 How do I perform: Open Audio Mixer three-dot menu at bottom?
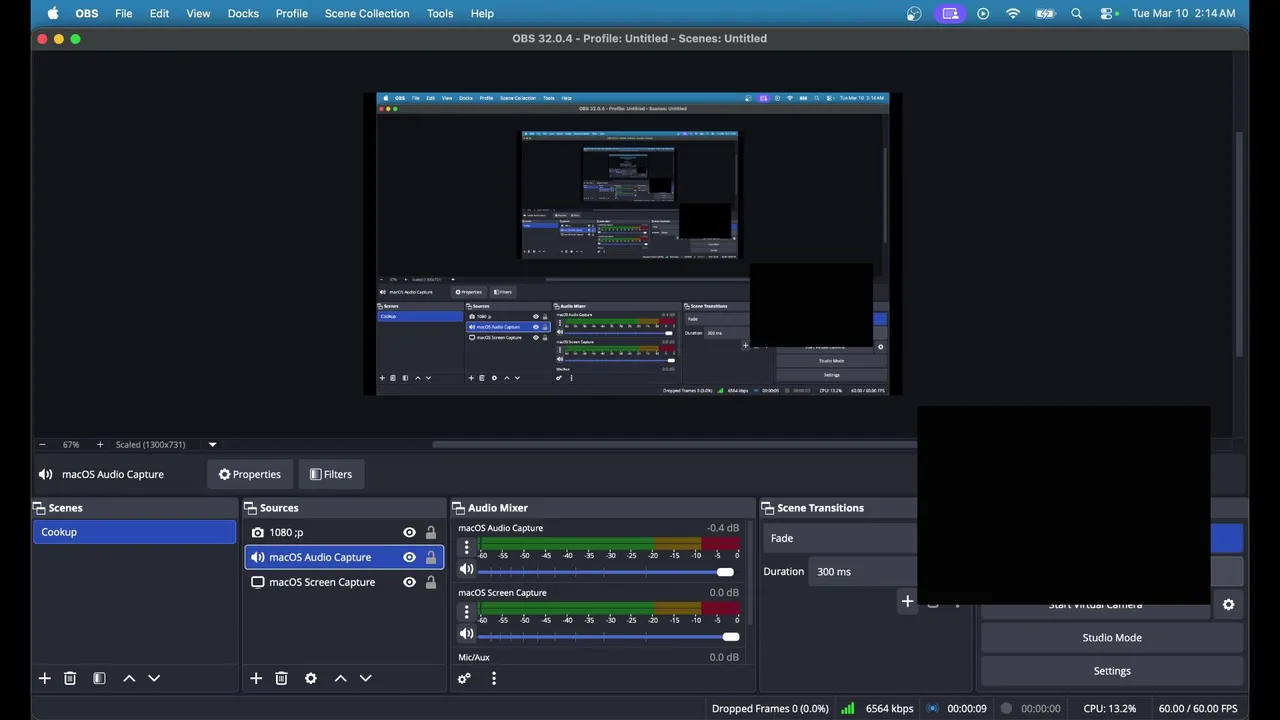coord(493,678)
